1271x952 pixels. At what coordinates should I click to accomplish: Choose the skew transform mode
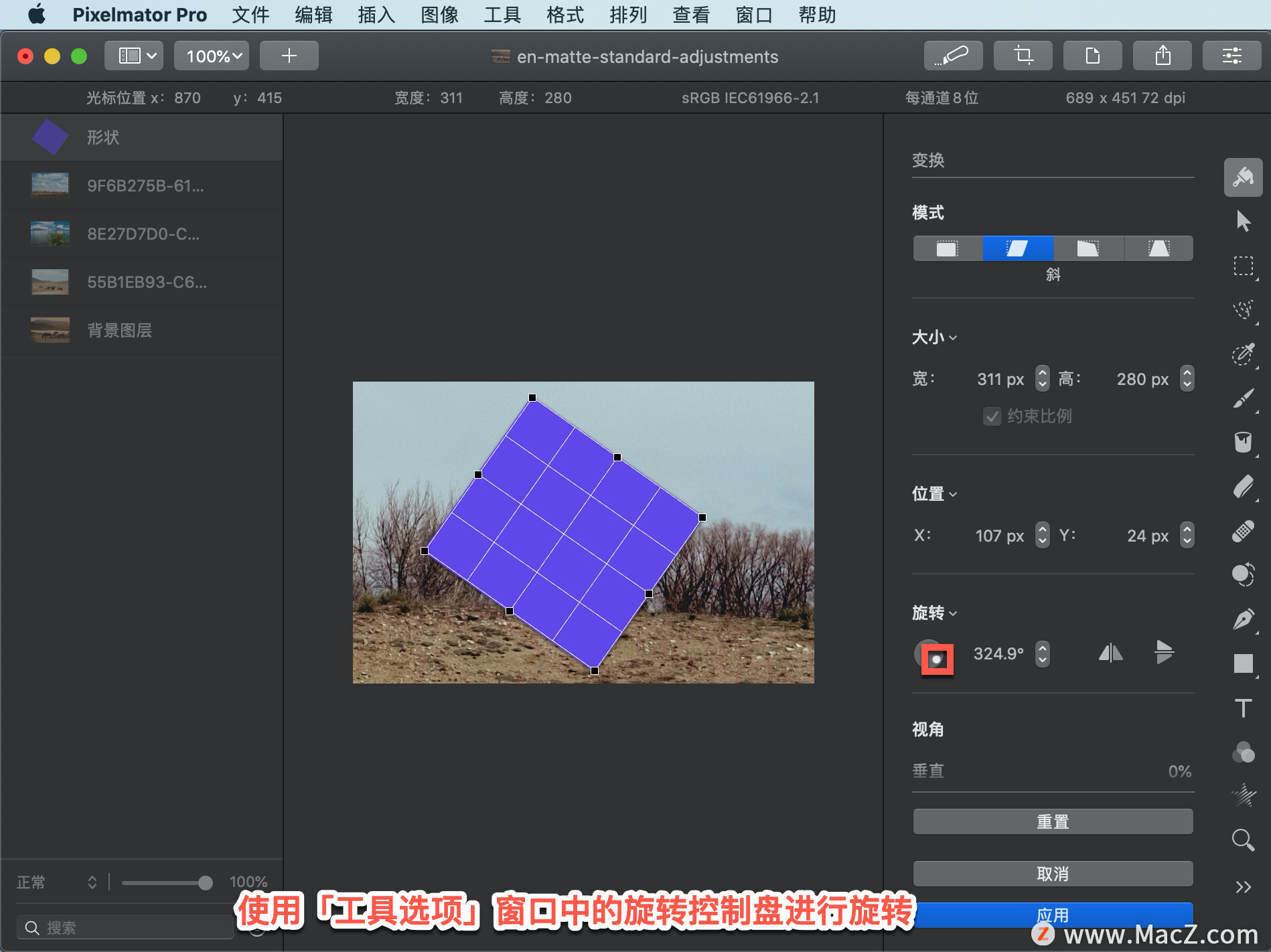point(1018,248)
